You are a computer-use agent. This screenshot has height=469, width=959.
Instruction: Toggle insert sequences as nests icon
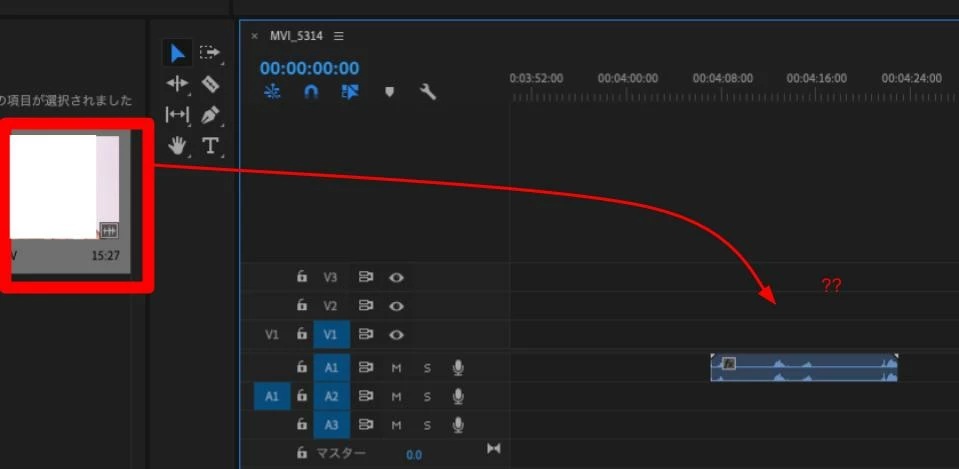pos(272,92)
